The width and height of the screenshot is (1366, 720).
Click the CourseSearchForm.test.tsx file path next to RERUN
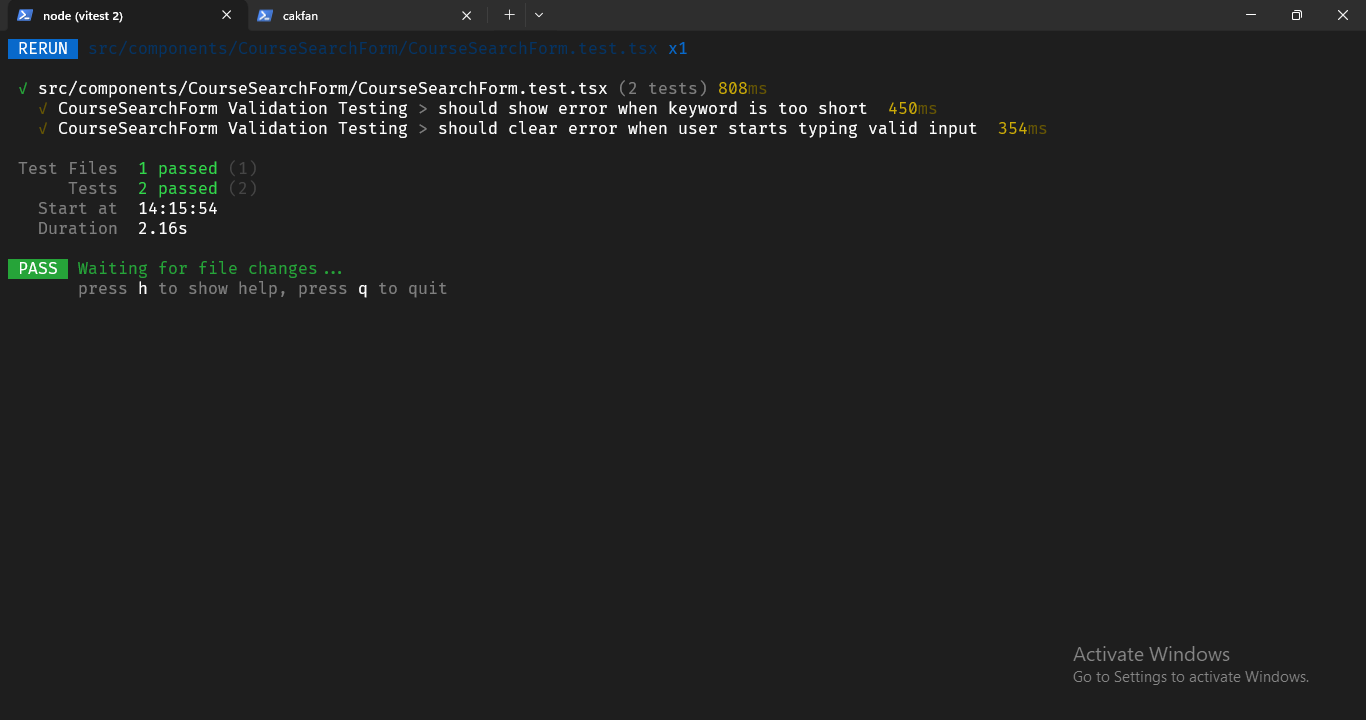click(x=370, y=48)
